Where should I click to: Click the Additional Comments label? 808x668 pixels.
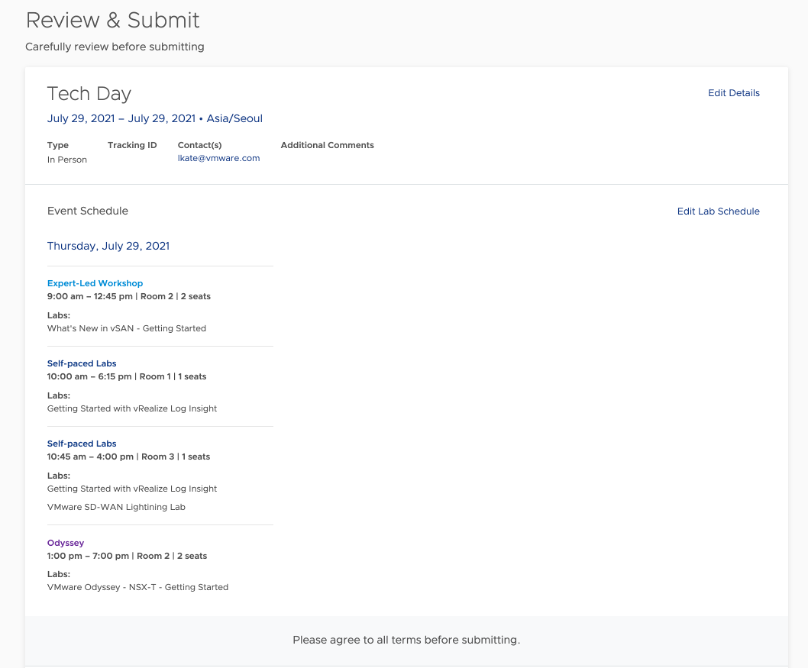327,145
